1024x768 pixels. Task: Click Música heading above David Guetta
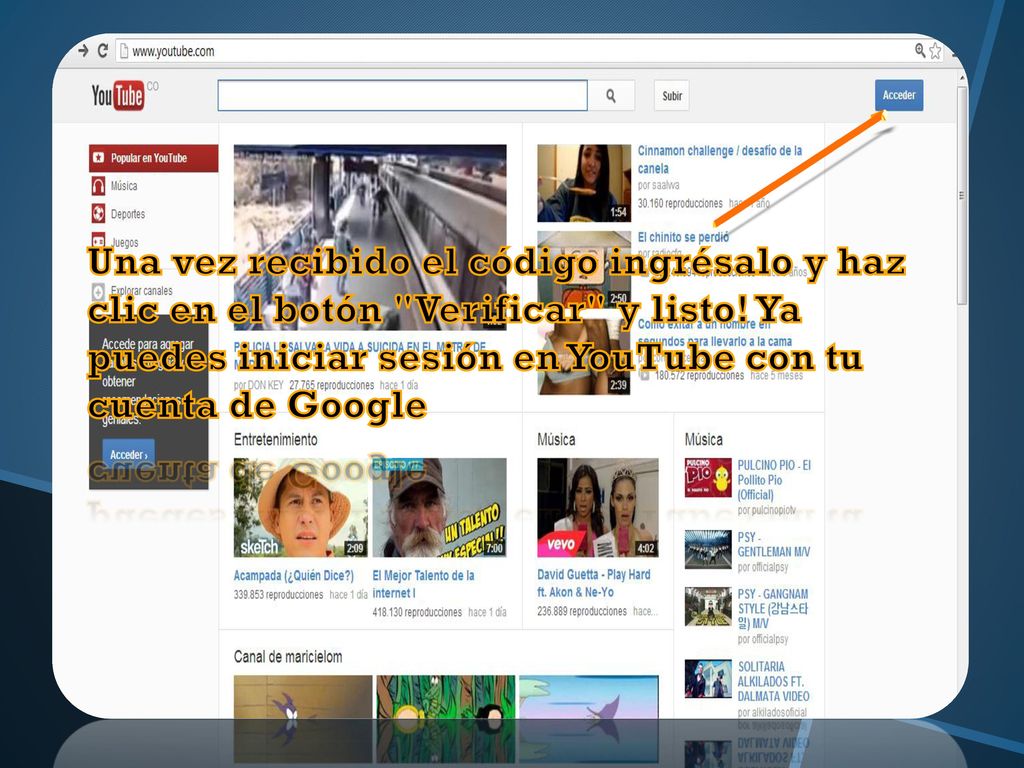556,440
